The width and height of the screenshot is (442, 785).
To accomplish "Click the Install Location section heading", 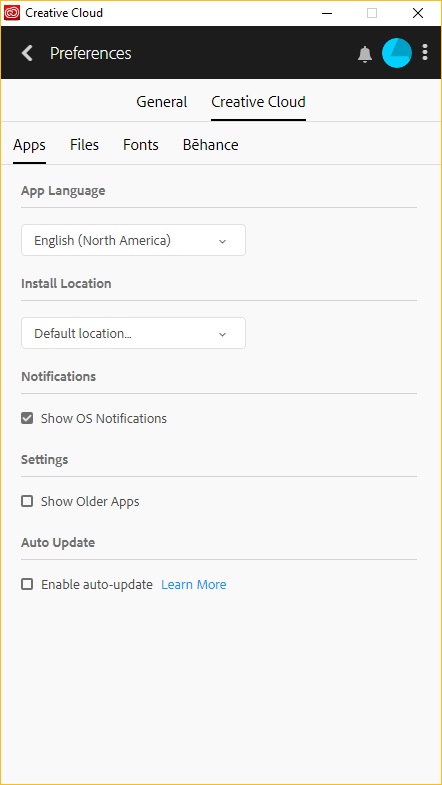I will click(66, 283).
